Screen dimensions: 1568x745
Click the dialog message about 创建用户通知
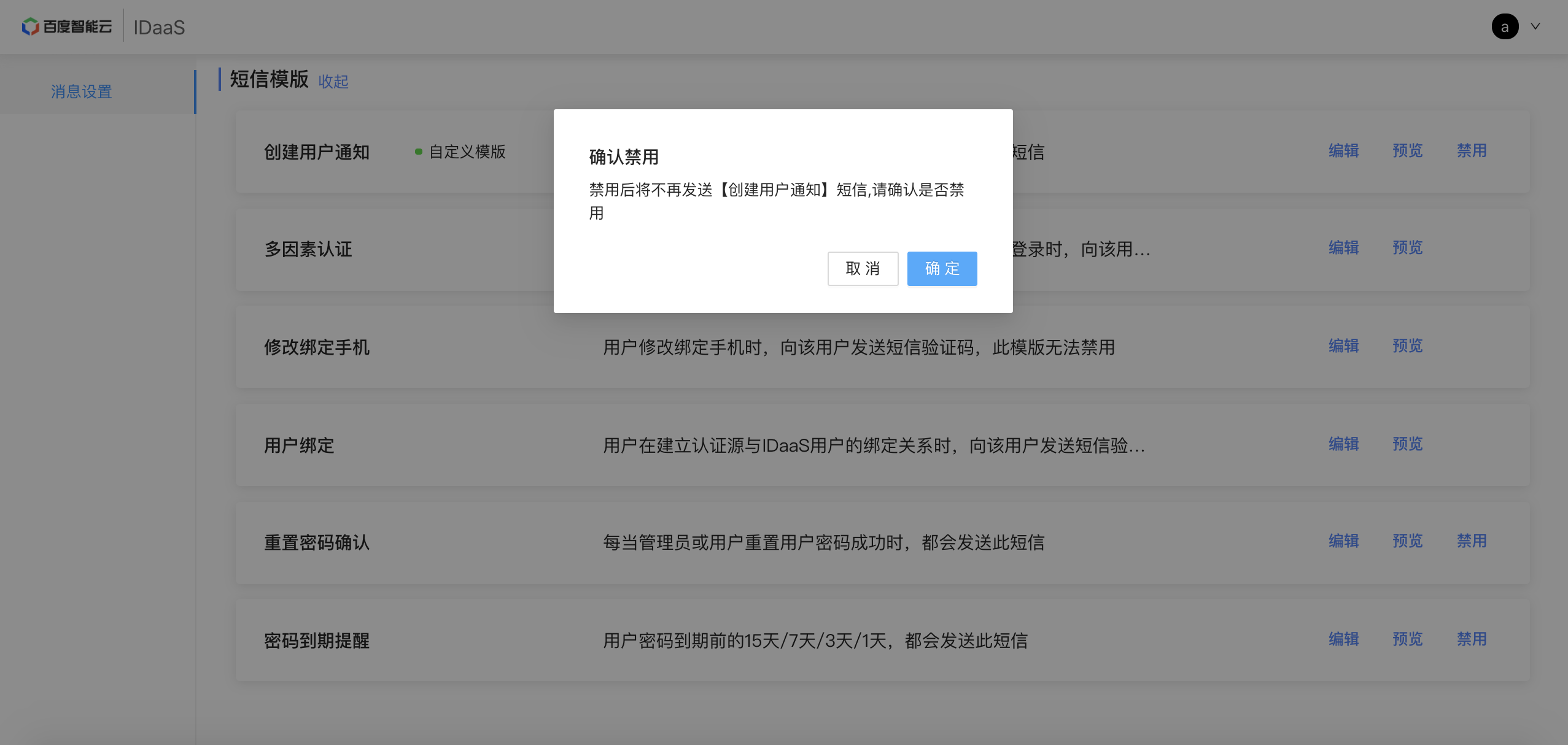[x=777, y=201]
